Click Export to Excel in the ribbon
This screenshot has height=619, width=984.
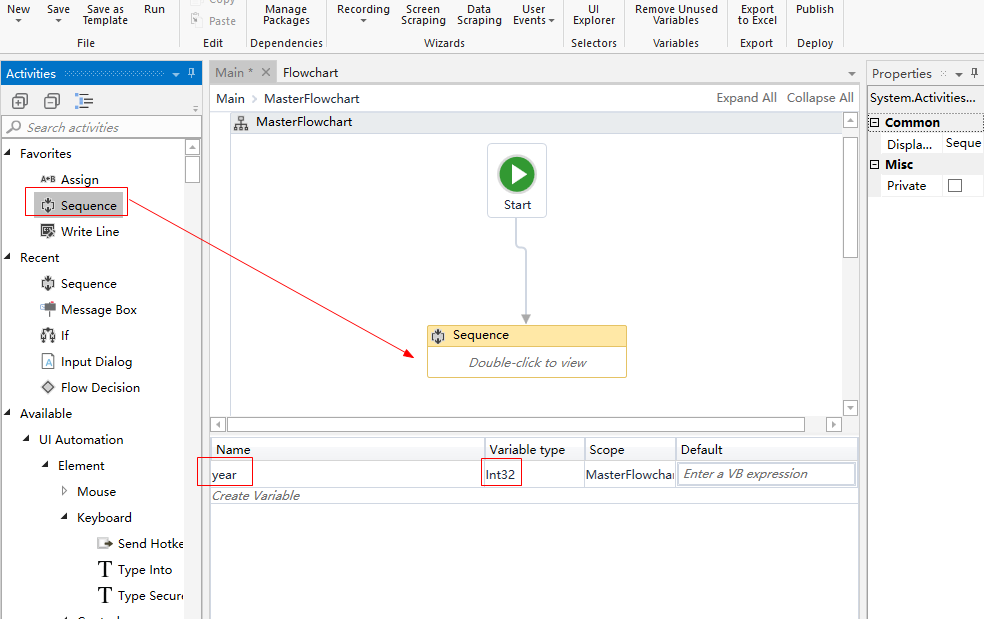[x=756, y=13]
